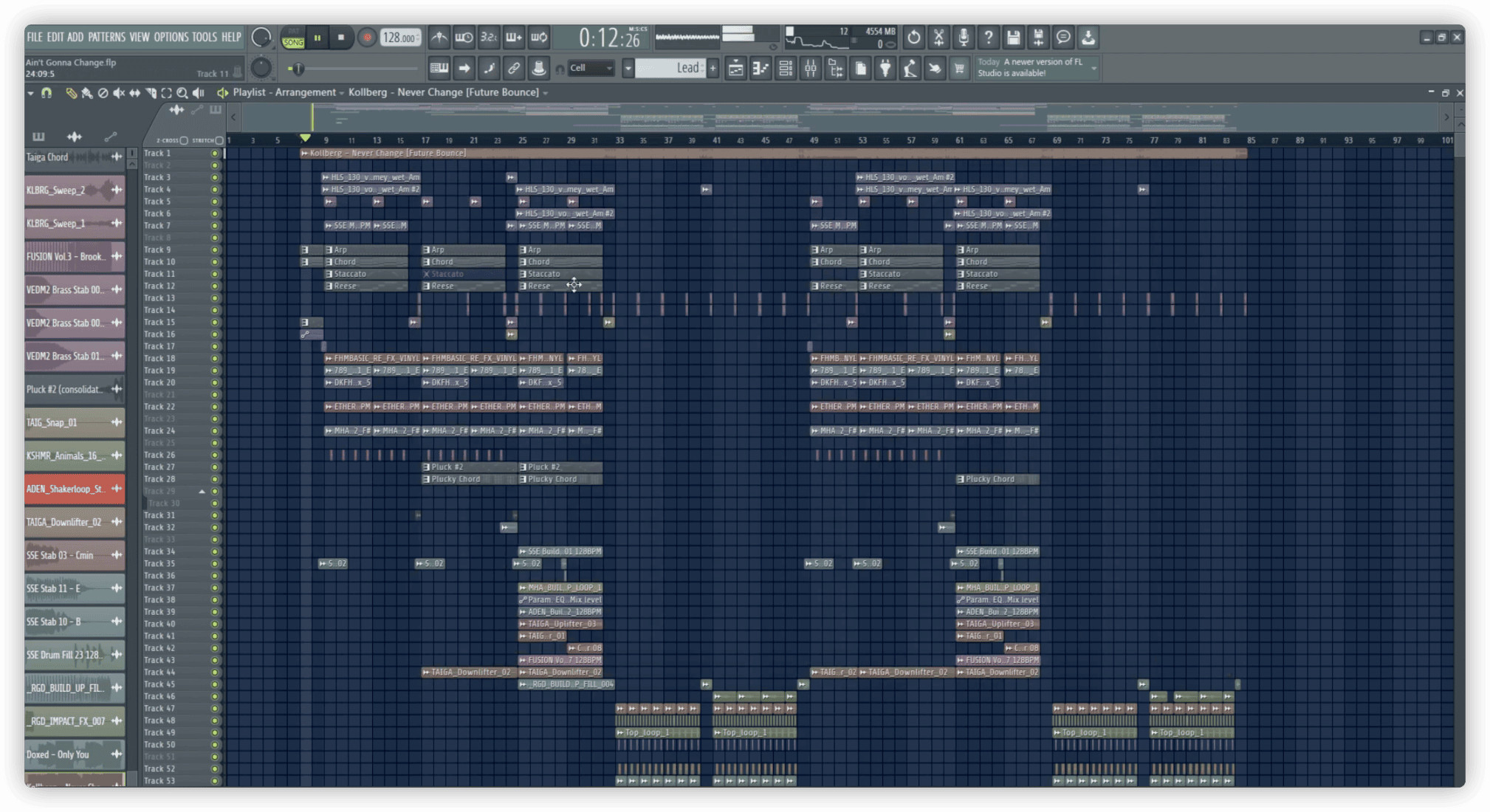Click the download content icon
Viewport: 1490px width, 812px height.
coord(1088,37)
